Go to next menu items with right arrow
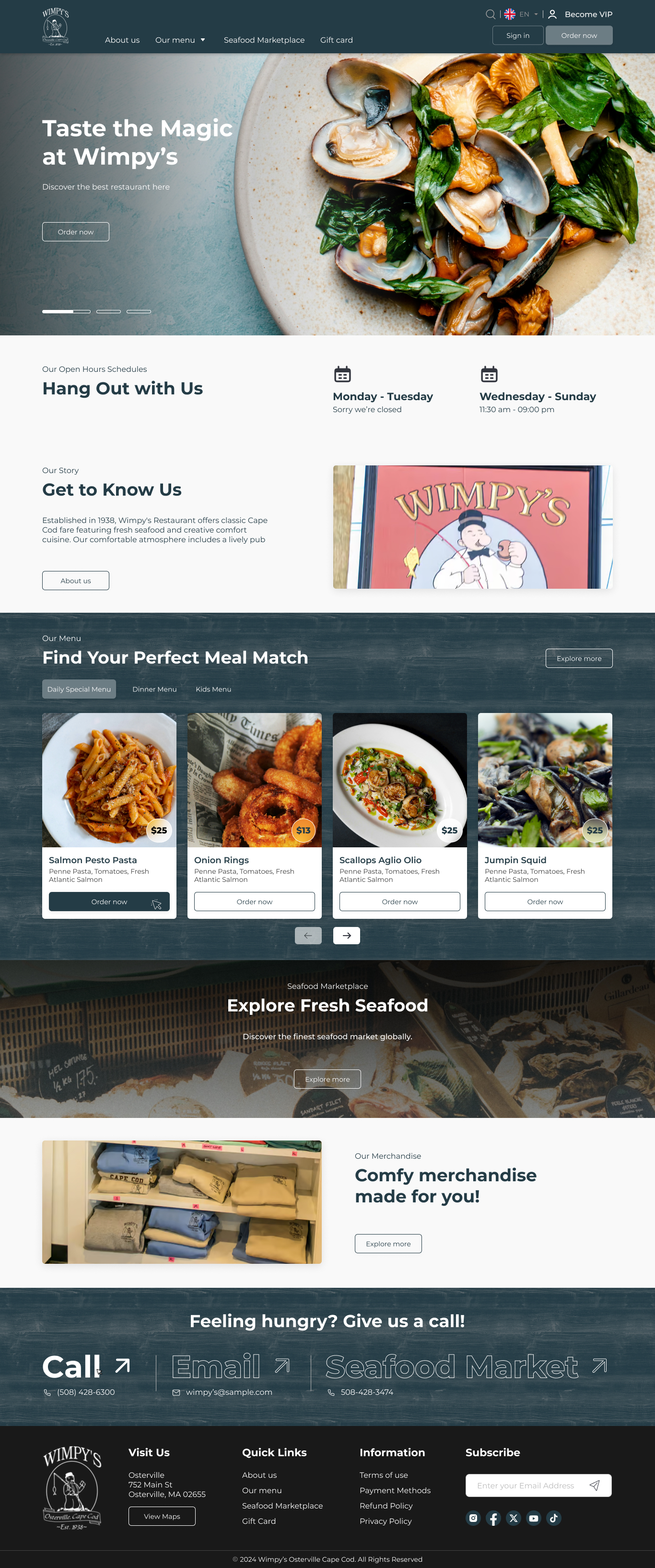 [347, 936]
